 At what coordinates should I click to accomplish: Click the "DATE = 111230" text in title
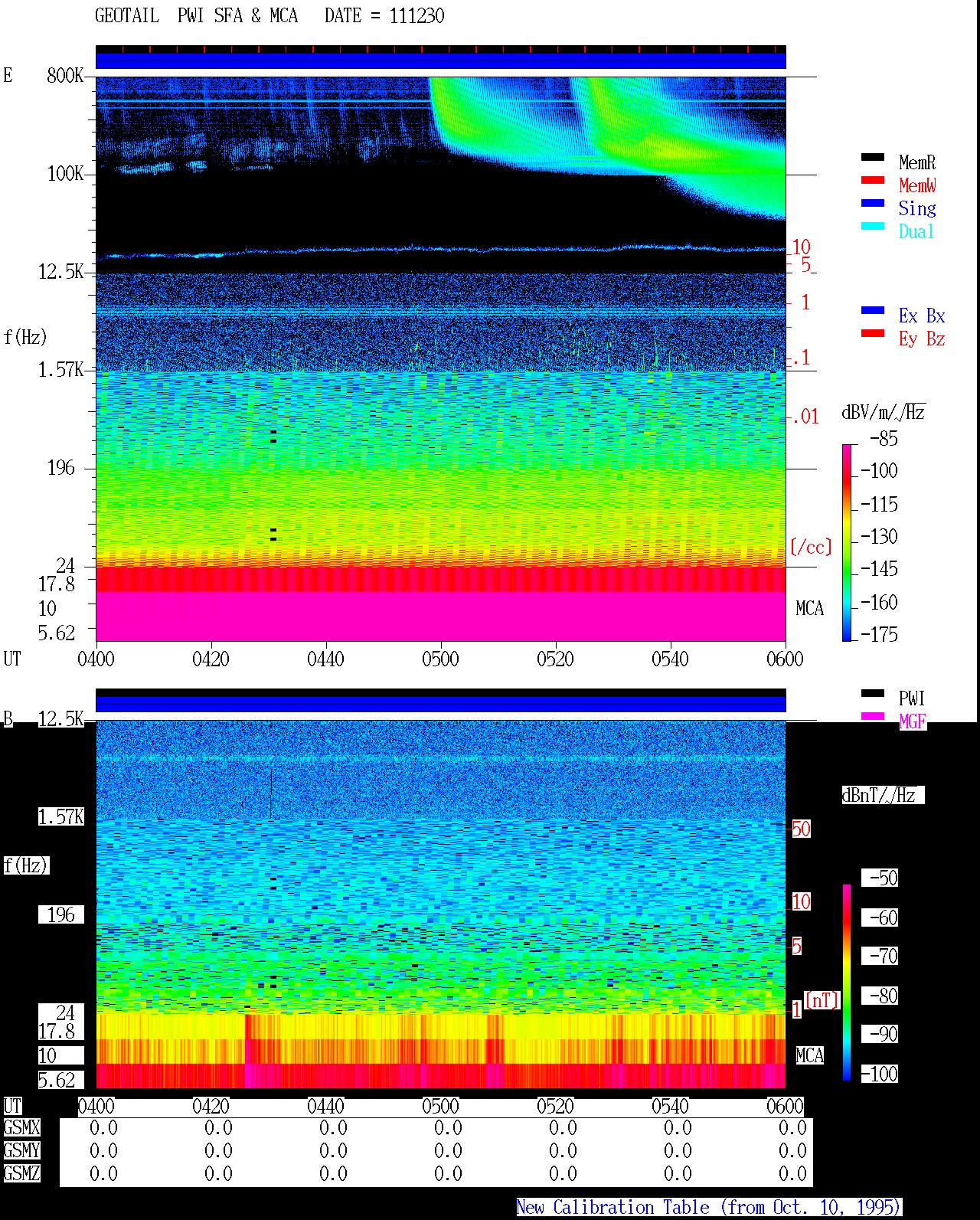click(384, 16)
